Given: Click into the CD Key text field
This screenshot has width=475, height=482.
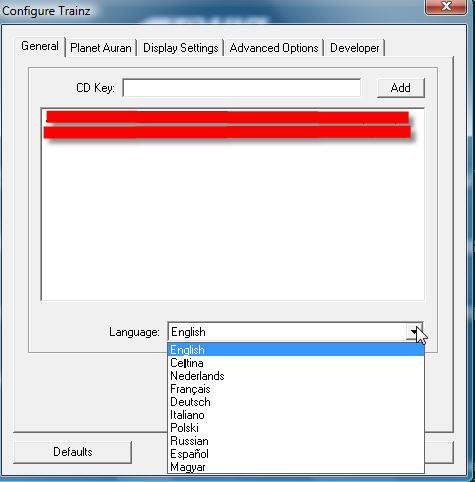Looking at the screenshot, I should [x=242, y=88].
